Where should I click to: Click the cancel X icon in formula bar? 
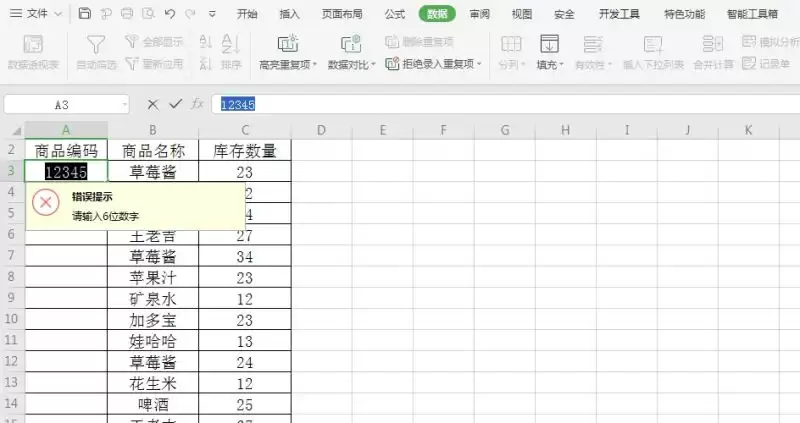coord(153,105)
